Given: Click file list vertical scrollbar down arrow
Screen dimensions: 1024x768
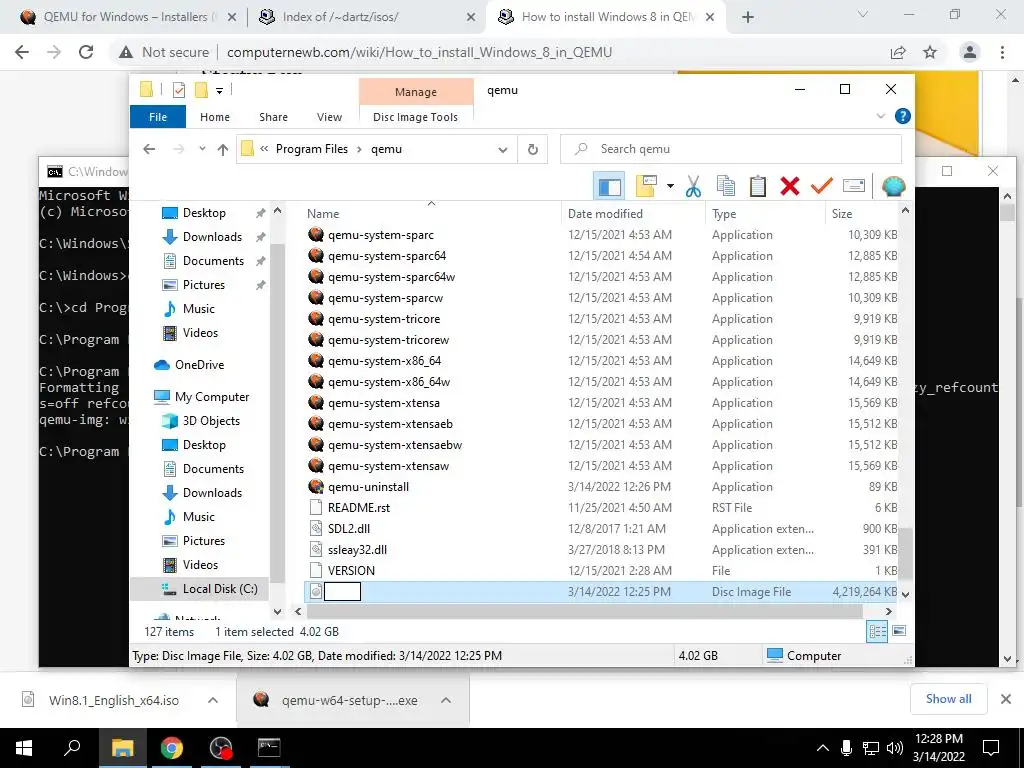Looking at the screenshot, I should click(905, 594).
